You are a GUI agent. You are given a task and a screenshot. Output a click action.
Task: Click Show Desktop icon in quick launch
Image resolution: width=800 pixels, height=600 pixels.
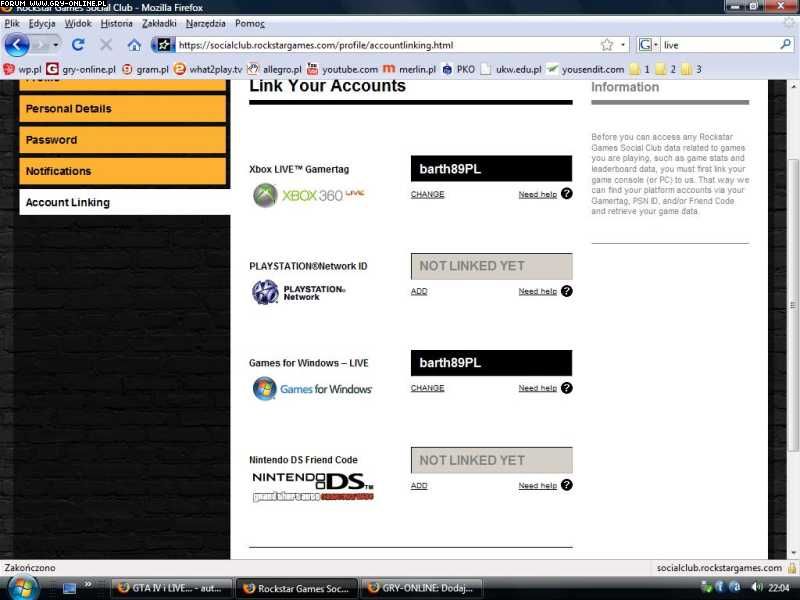click(69, 588)
